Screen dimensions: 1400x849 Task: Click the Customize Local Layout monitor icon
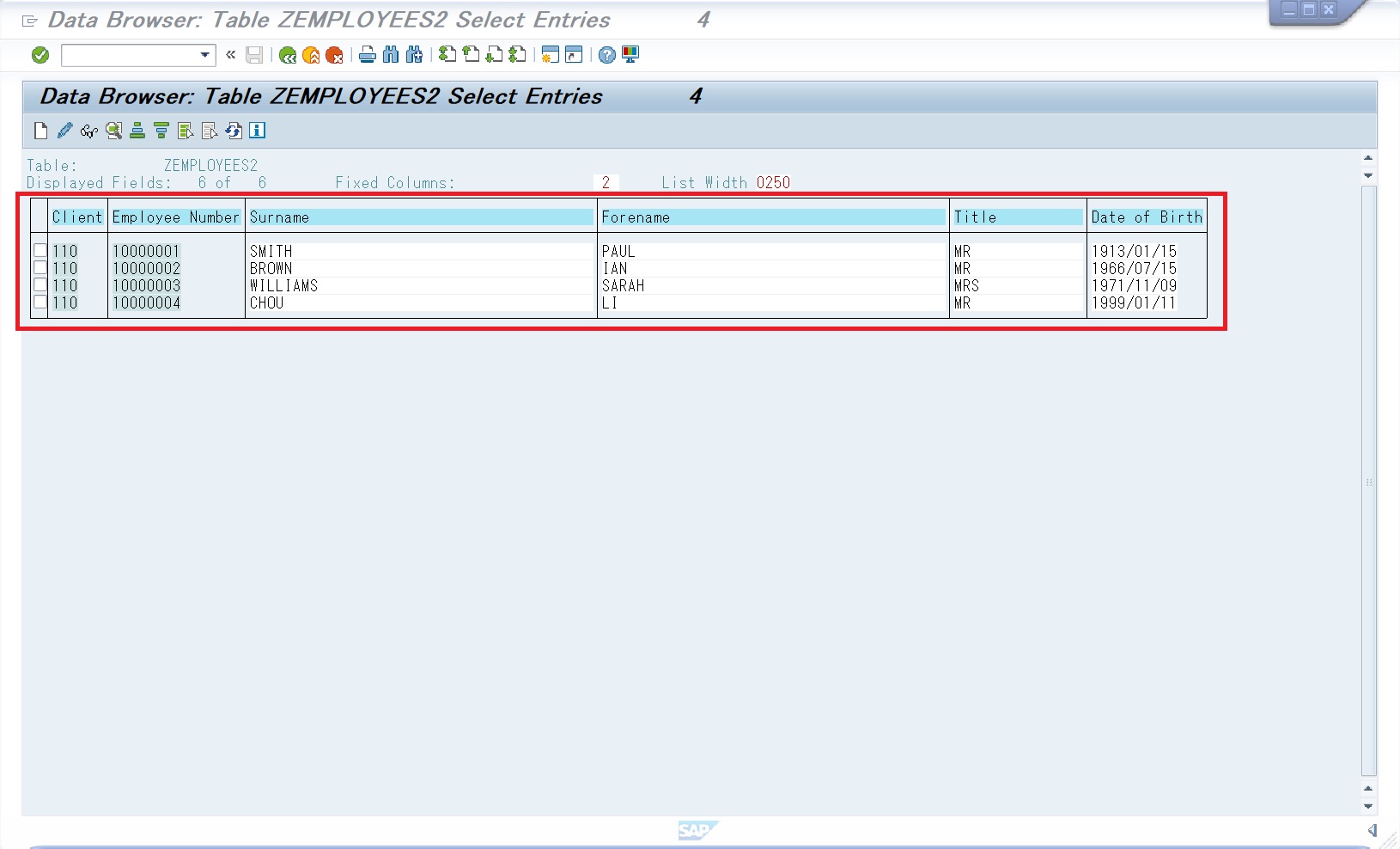(x=630, y=55)
